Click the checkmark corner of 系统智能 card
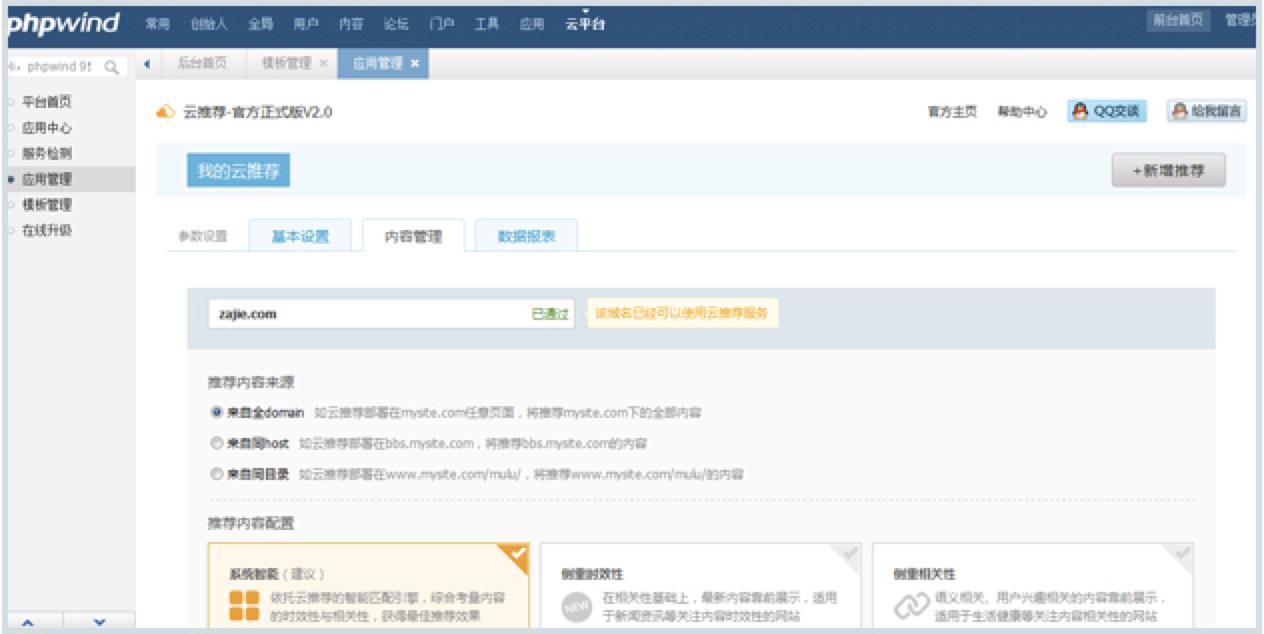The width and height of the screenshot is (1264, 634). tap(516, 556)
